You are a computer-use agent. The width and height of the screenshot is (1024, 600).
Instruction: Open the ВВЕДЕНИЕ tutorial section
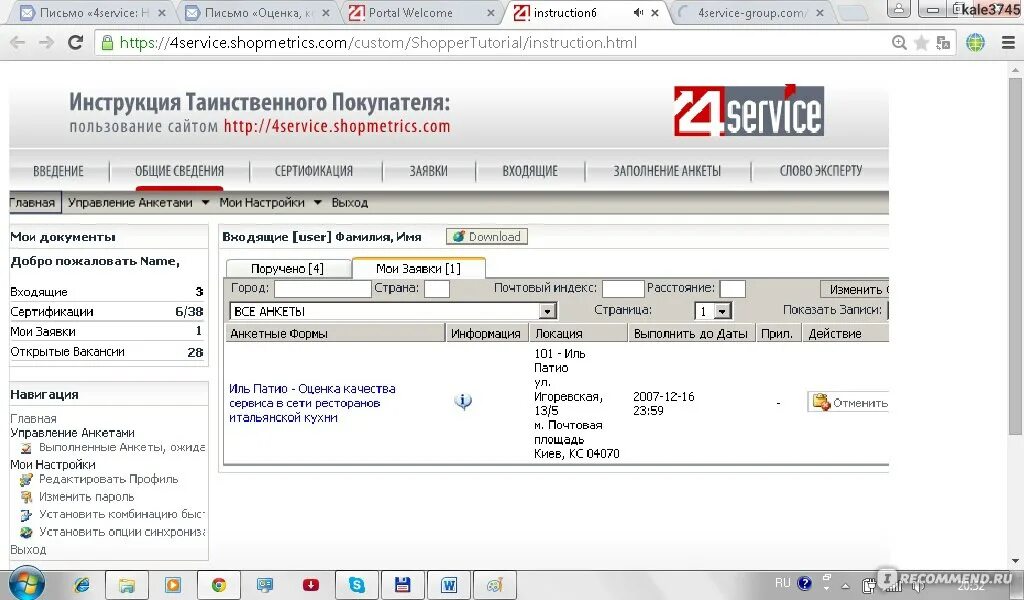58,171
